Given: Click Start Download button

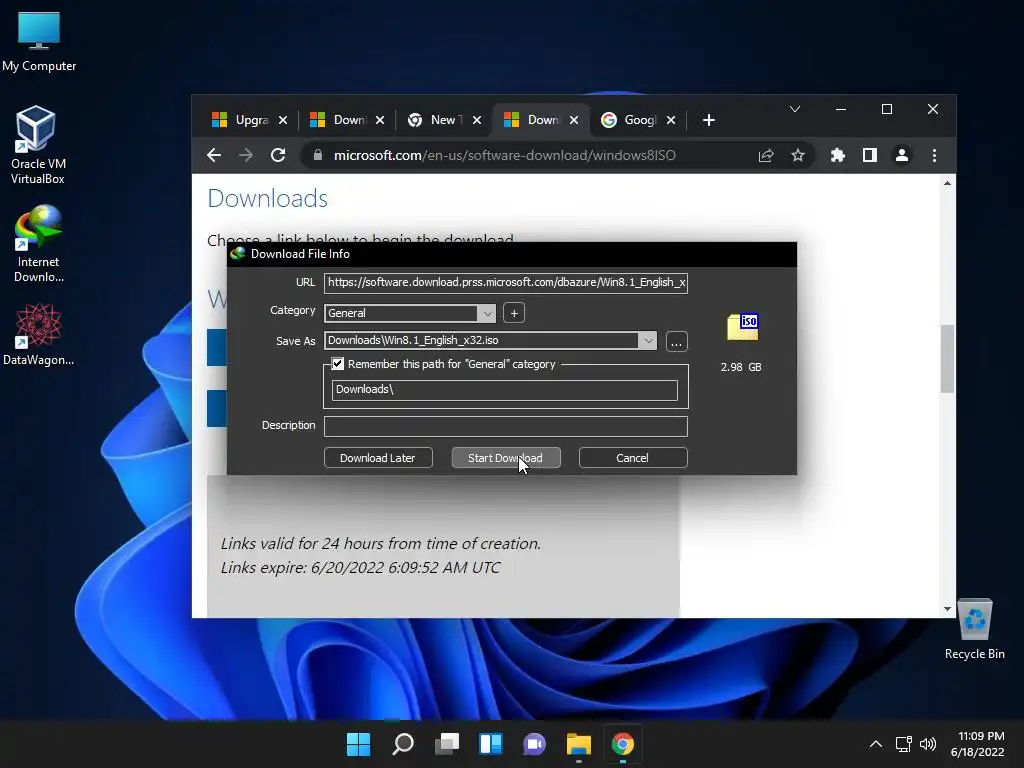Looking at the screenshot, I should (x=505, y=458).
